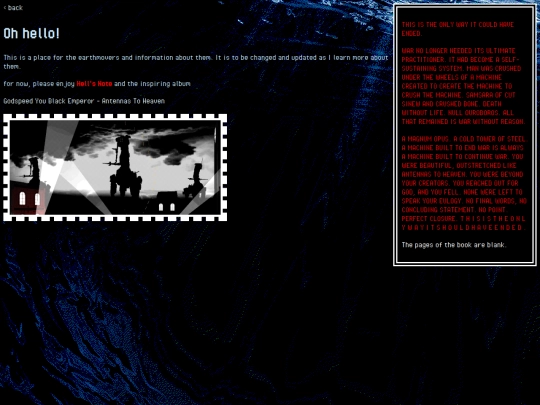This screenshot has width=540, height=405.
Task: Click 'and the inspiring album' text
Action: 152,84
